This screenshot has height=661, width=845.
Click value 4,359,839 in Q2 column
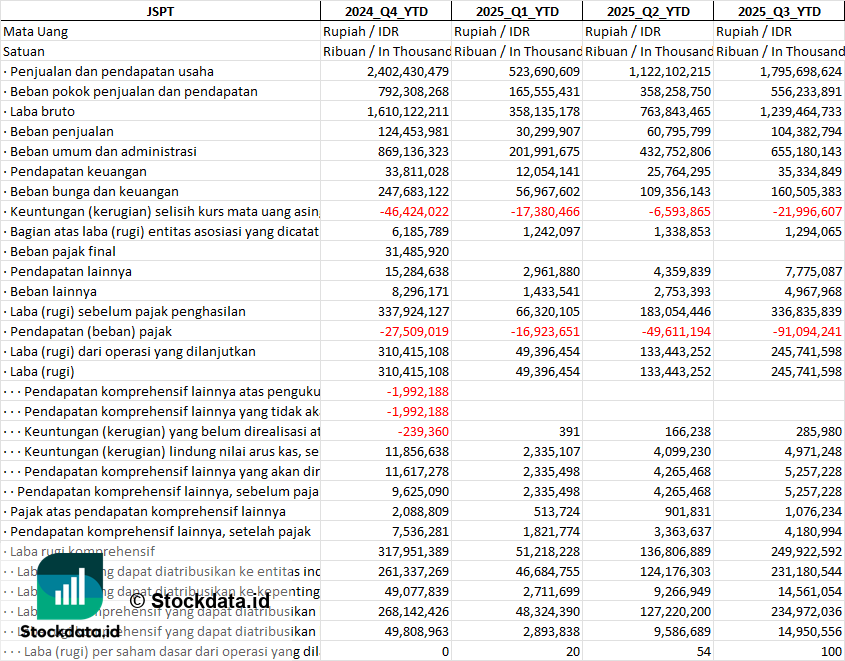point(682,272)
